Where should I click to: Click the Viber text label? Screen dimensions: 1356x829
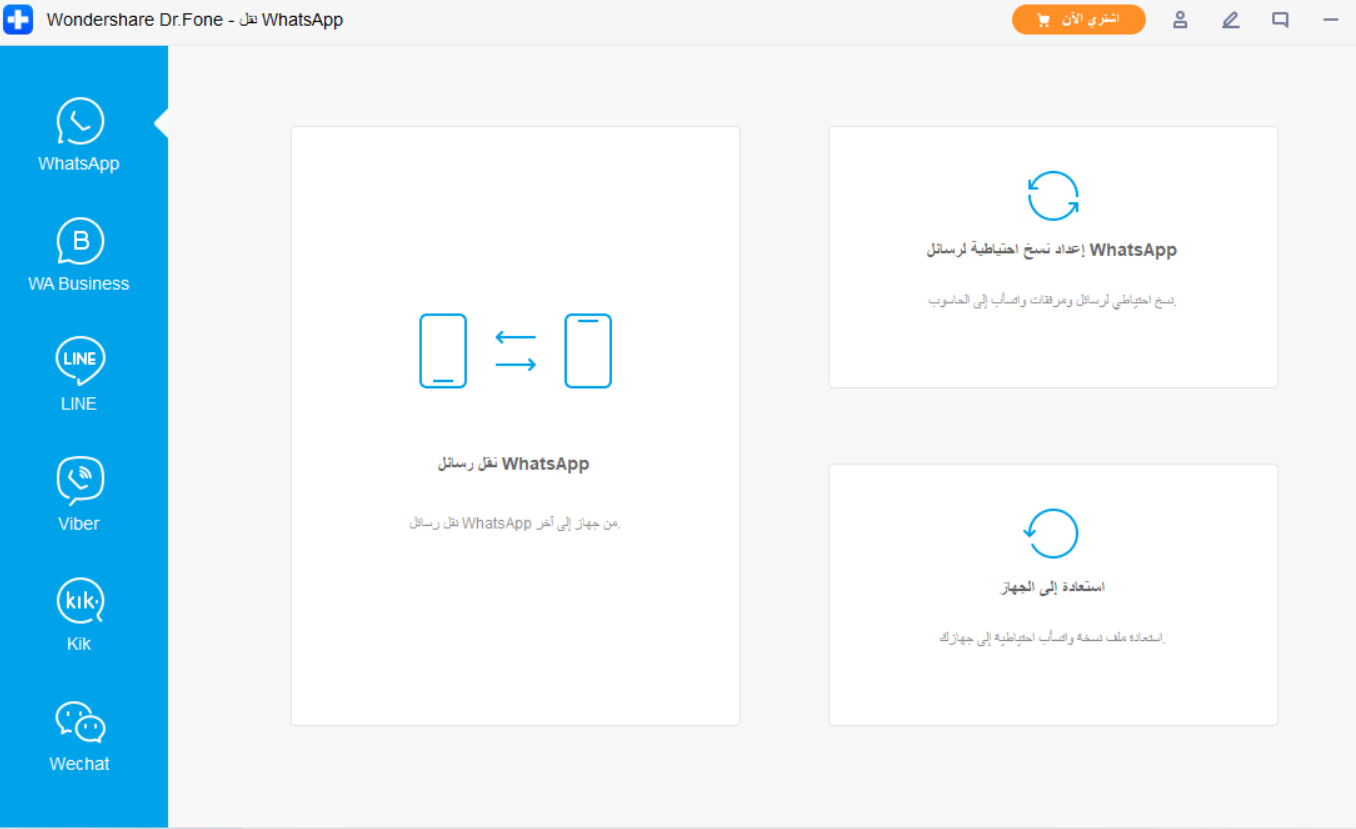[x=79, y=524]
